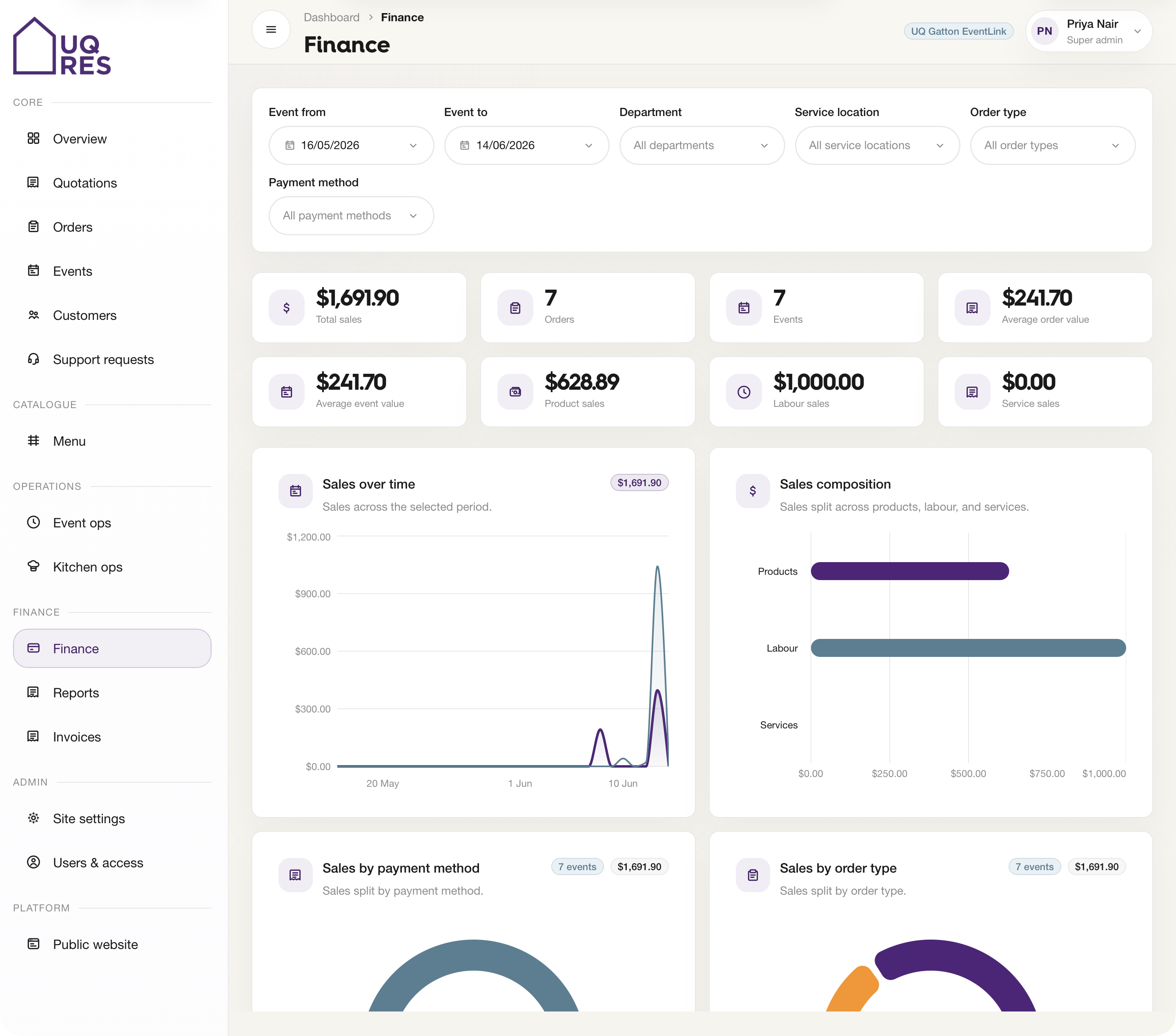
Task: Open Customers page in sidebar
Action: point(112,315)
